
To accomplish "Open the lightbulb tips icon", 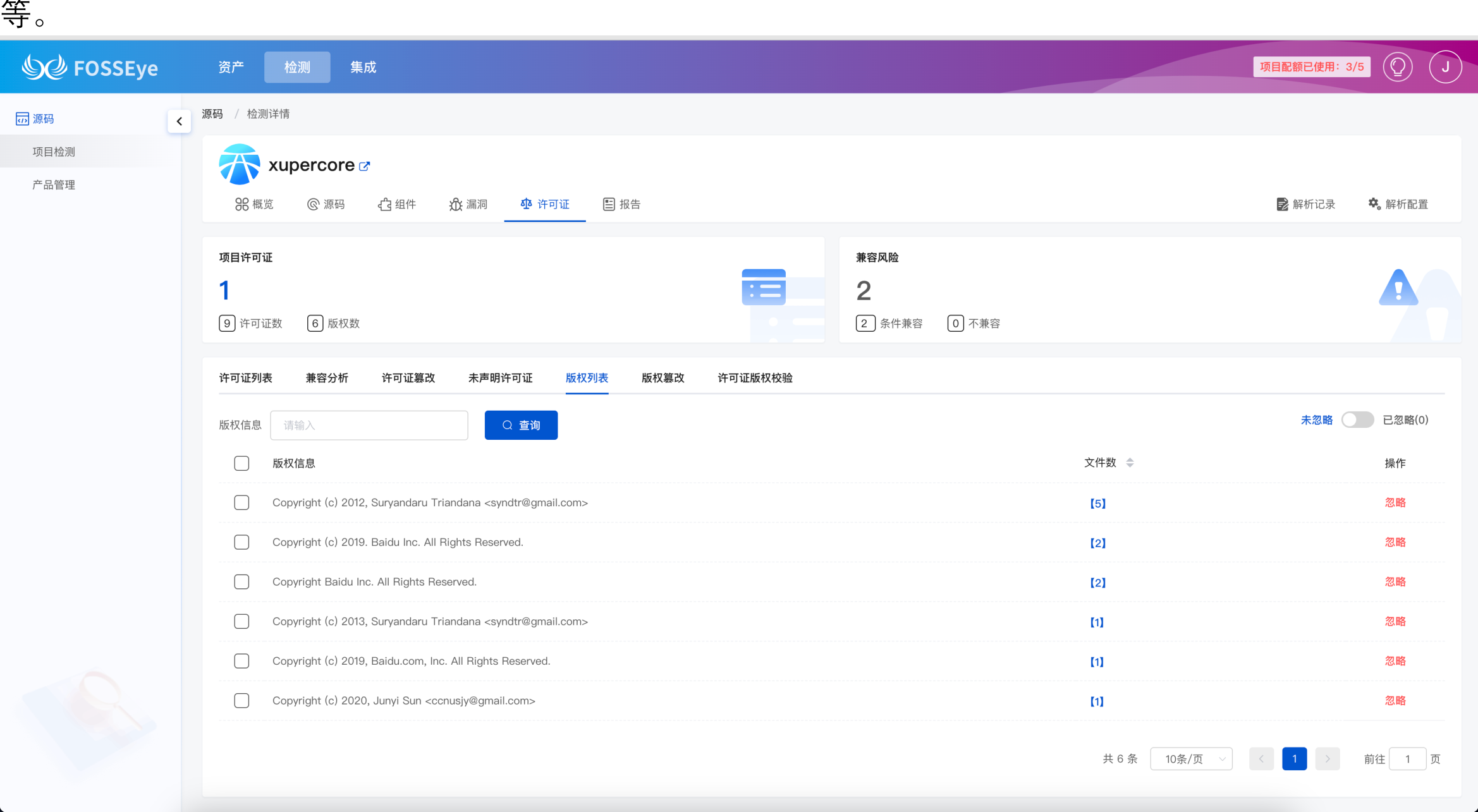I will [1398, 67].
